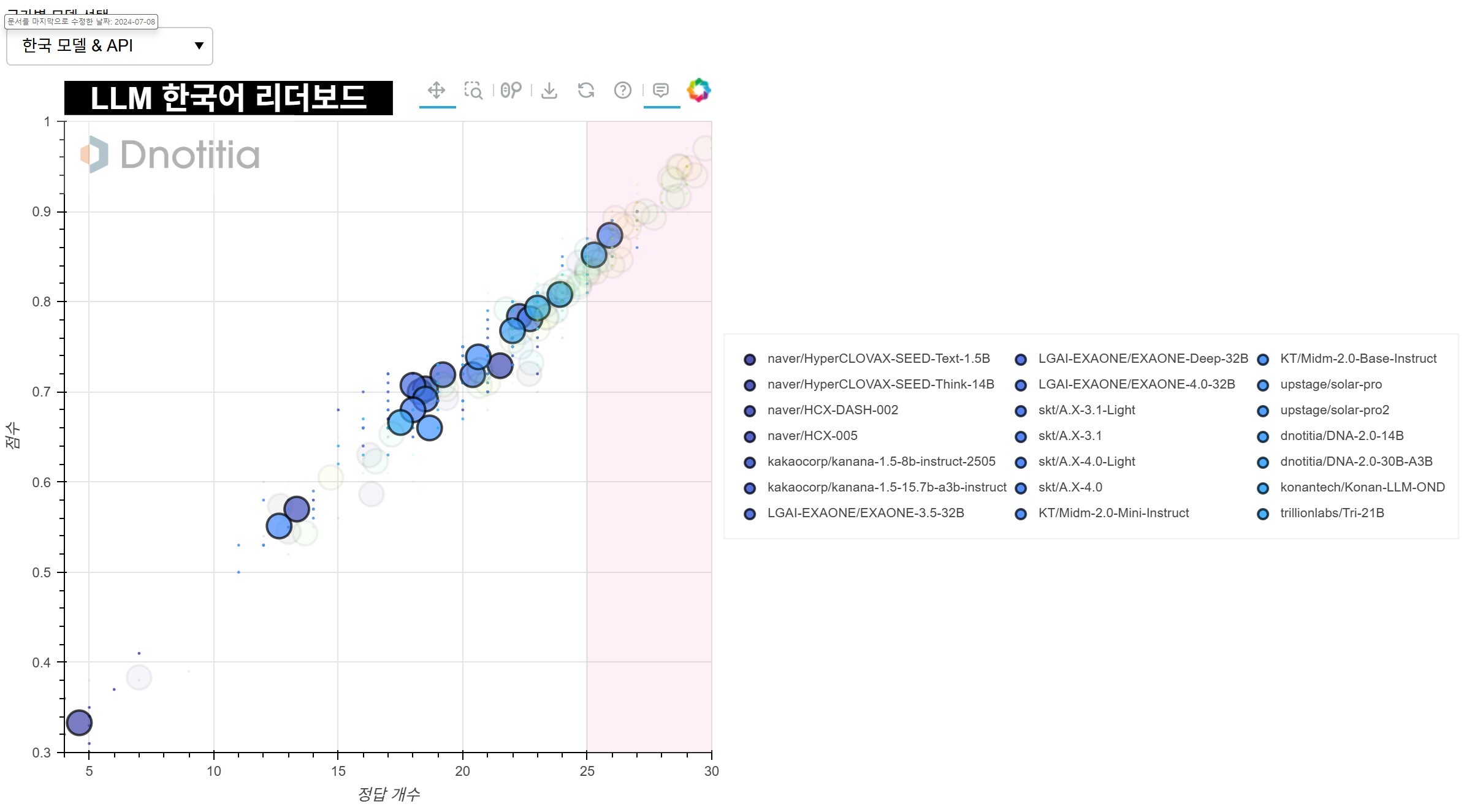The width and height of the screenshot is (1464, 812).
Task: Click the trillionlabs/Tri-21B legend label
Action: (1332, 514)
